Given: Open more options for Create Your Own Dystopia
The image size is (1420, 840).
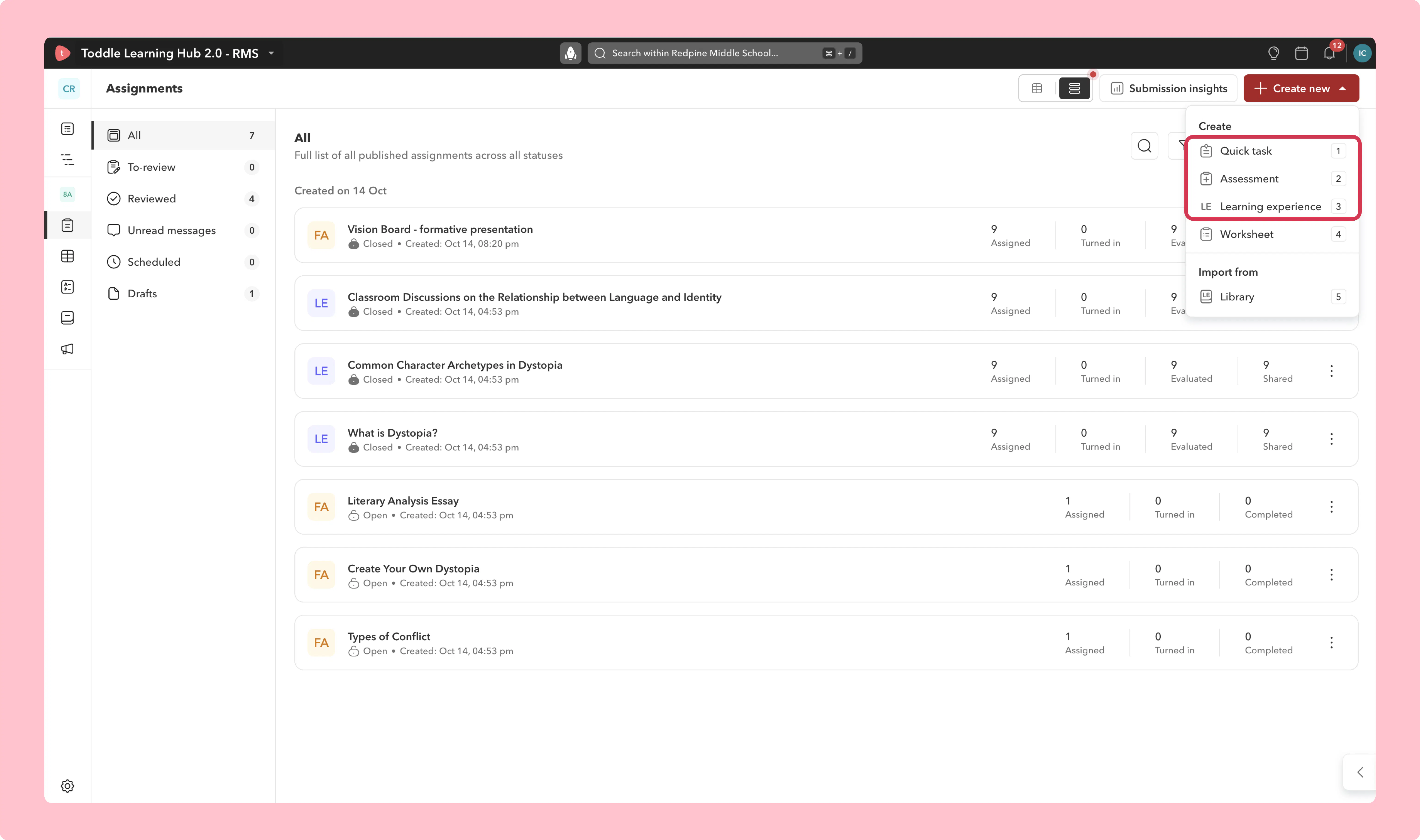Looking at the screenshot, I should pyautogui.click(x=1332, y=575).
